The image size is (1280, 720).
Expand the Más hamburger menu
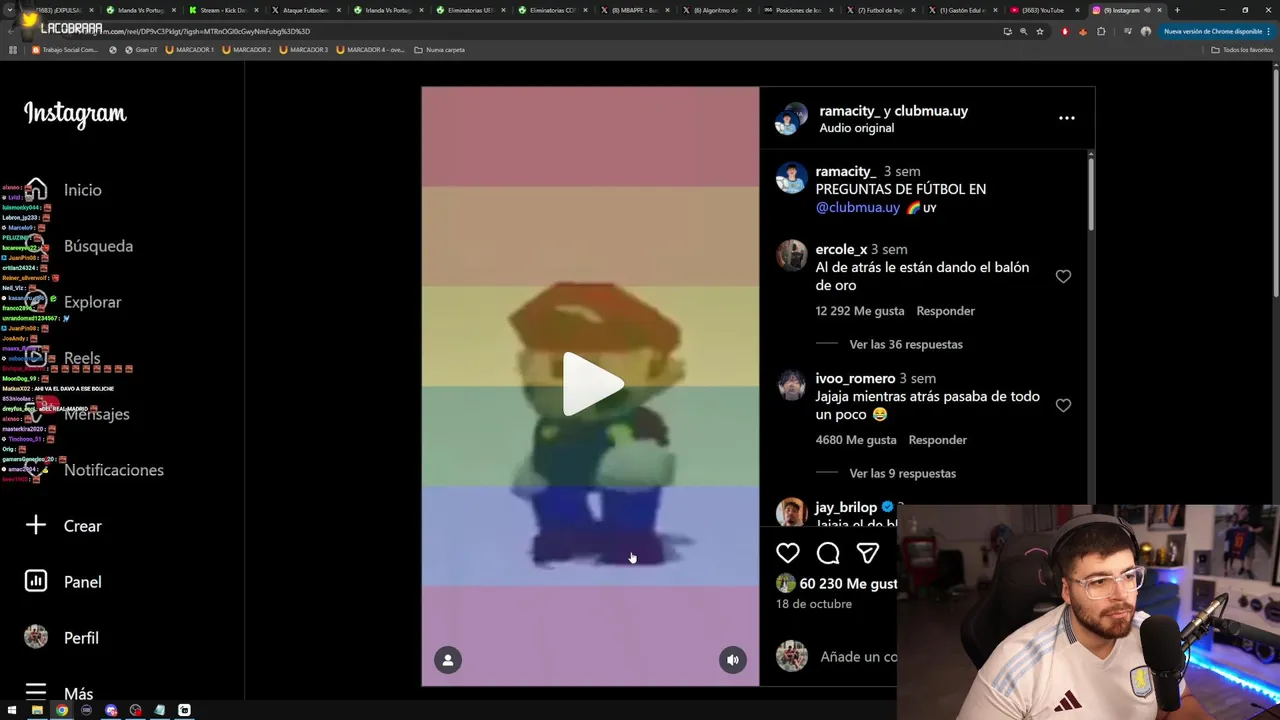36,692
